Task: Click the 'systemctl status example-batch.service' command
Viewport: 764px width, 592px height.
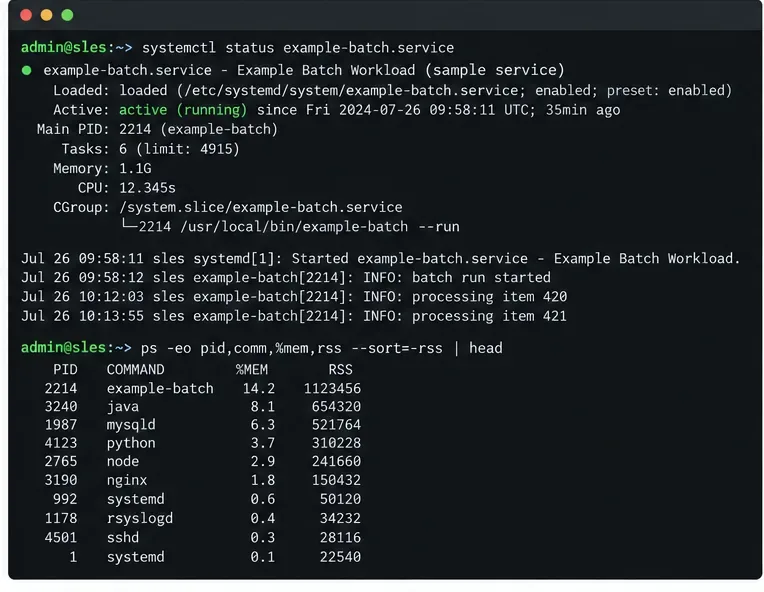Action: coord(298,48)
